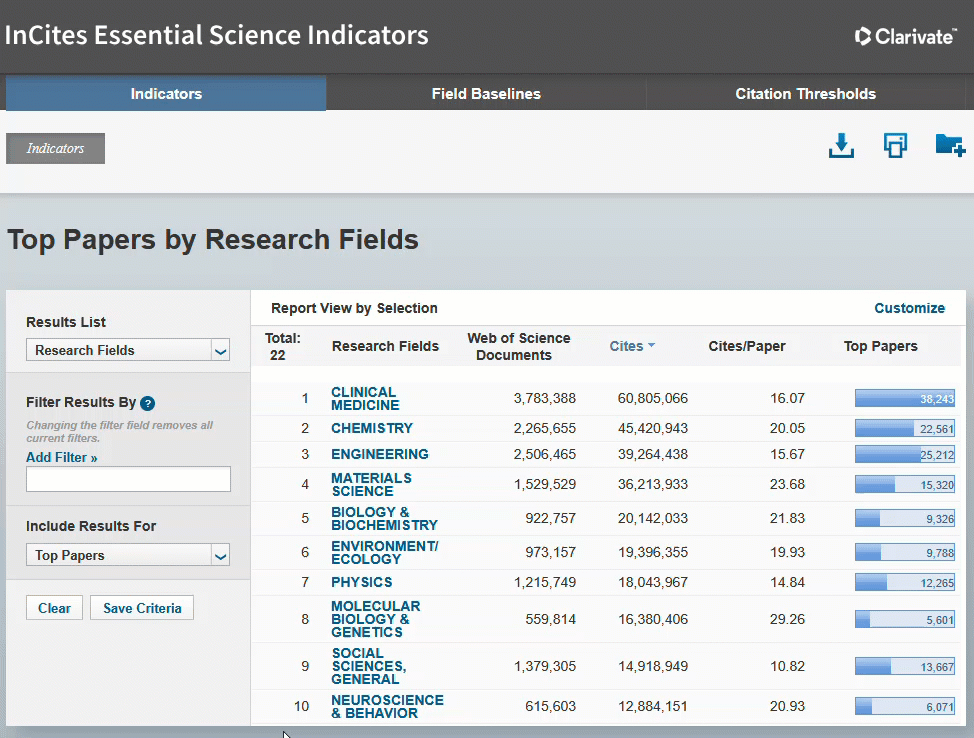
Task: Open the PHYSICS field link
Action: 362,582
